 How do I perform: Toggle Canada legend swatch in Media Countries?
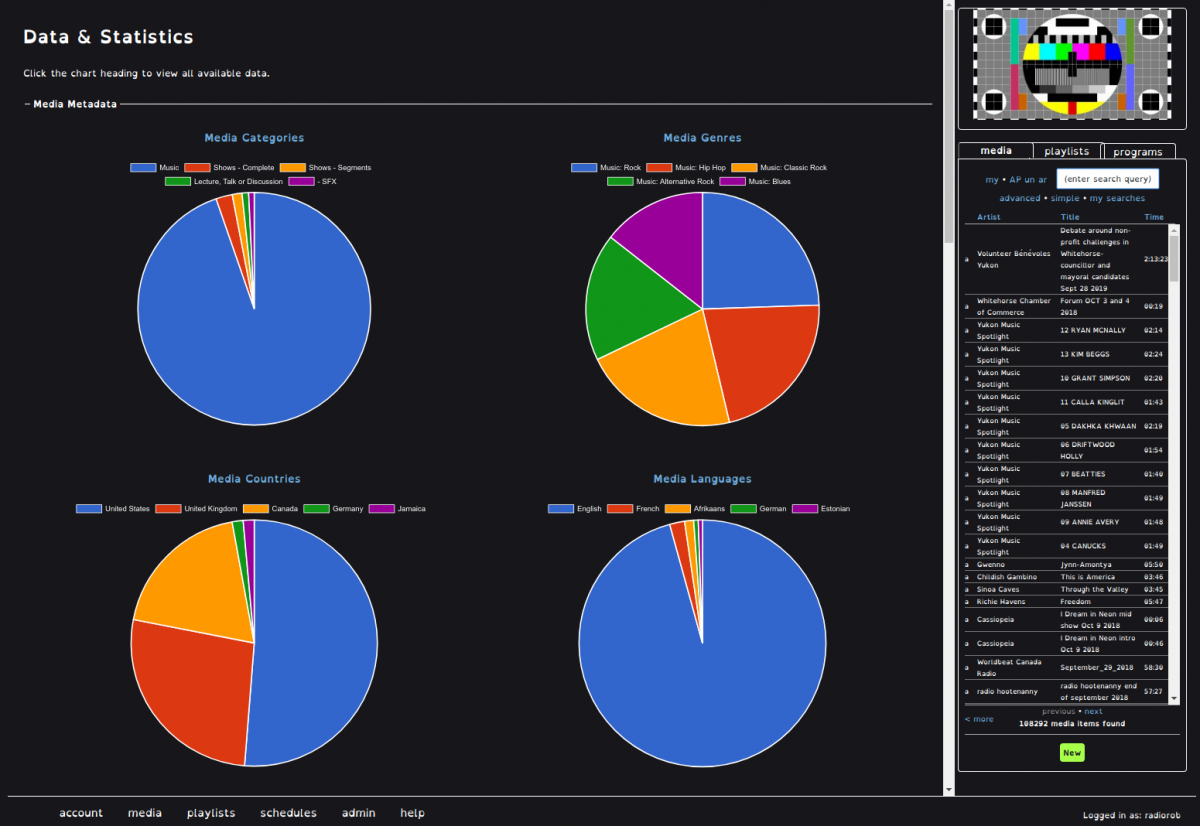(x=257, y=509)
